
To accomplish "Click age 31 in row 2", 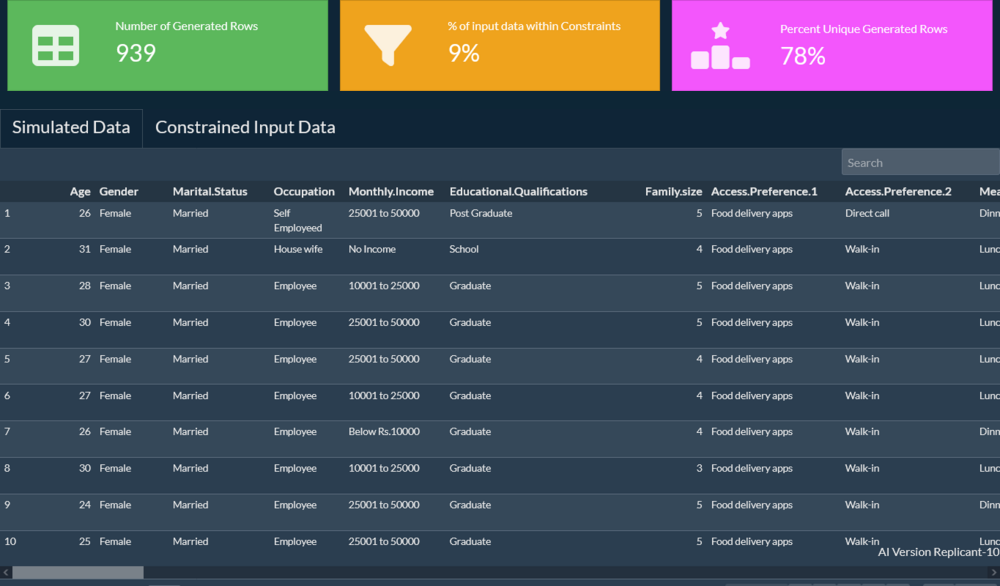I will pyautogui.click(x=85, y=249).
